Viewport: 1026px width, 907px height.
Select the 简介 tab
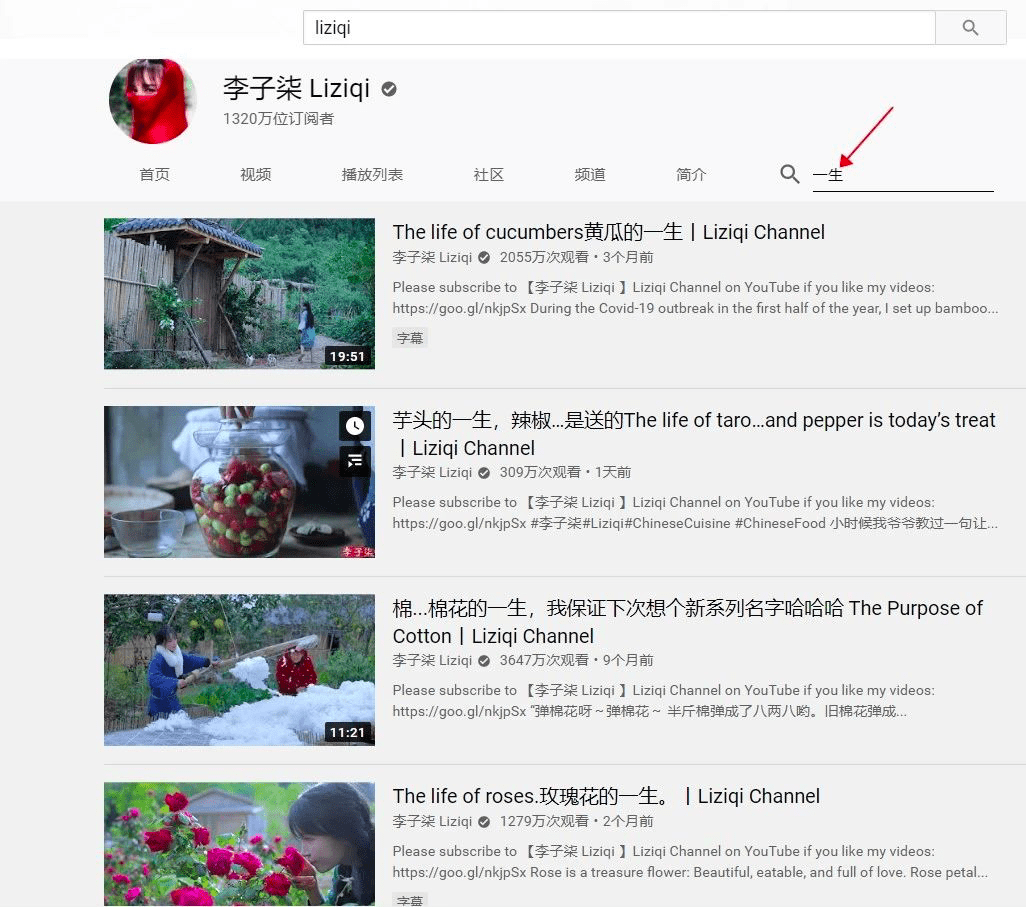691,175
